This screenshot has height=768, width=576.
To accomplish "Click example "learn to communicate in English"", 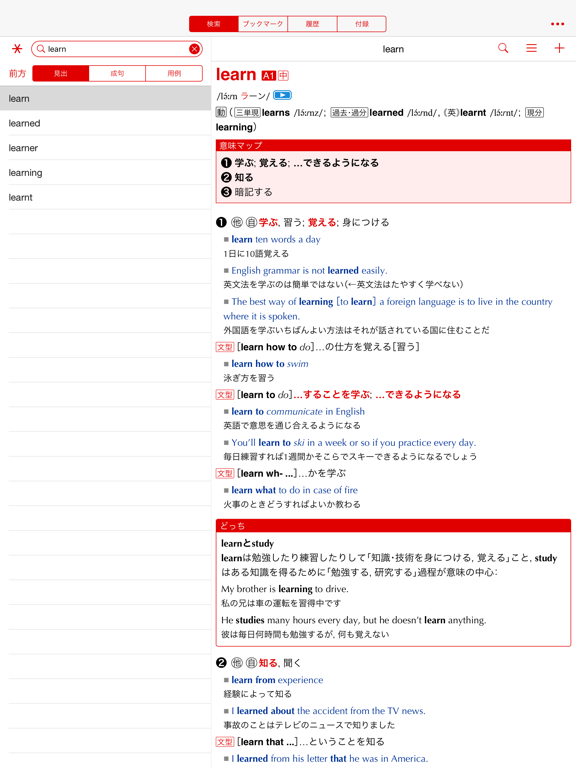I will [298, 411].
